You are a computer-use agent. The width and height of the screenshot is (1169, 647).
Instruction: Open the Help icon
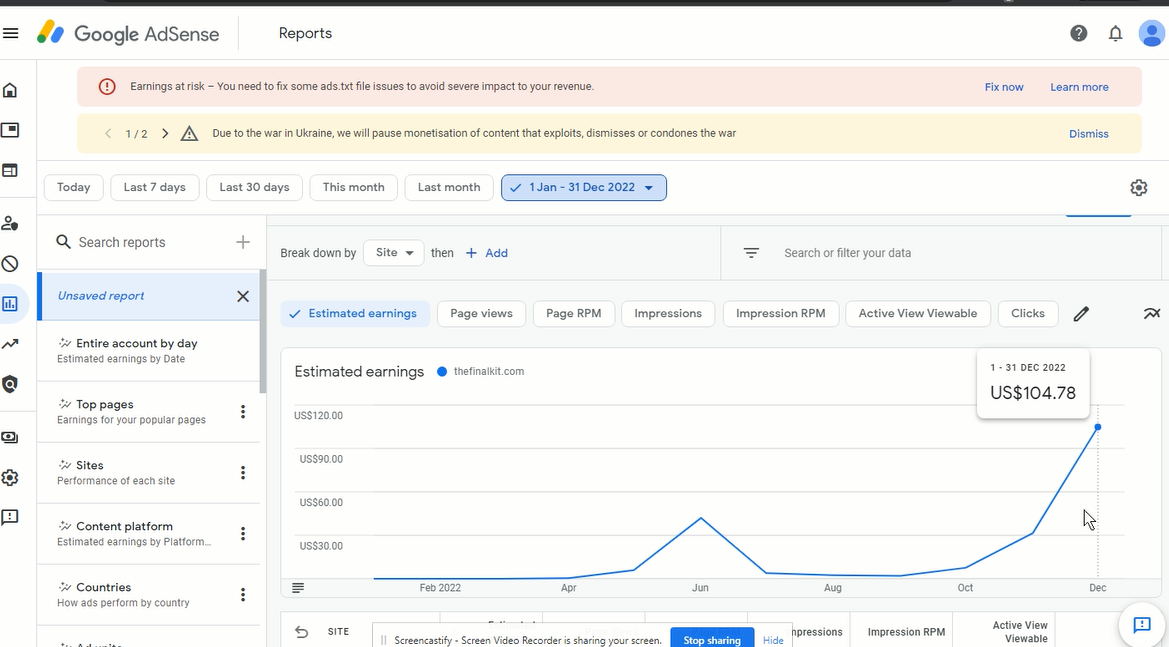(x=1078, y=34)
